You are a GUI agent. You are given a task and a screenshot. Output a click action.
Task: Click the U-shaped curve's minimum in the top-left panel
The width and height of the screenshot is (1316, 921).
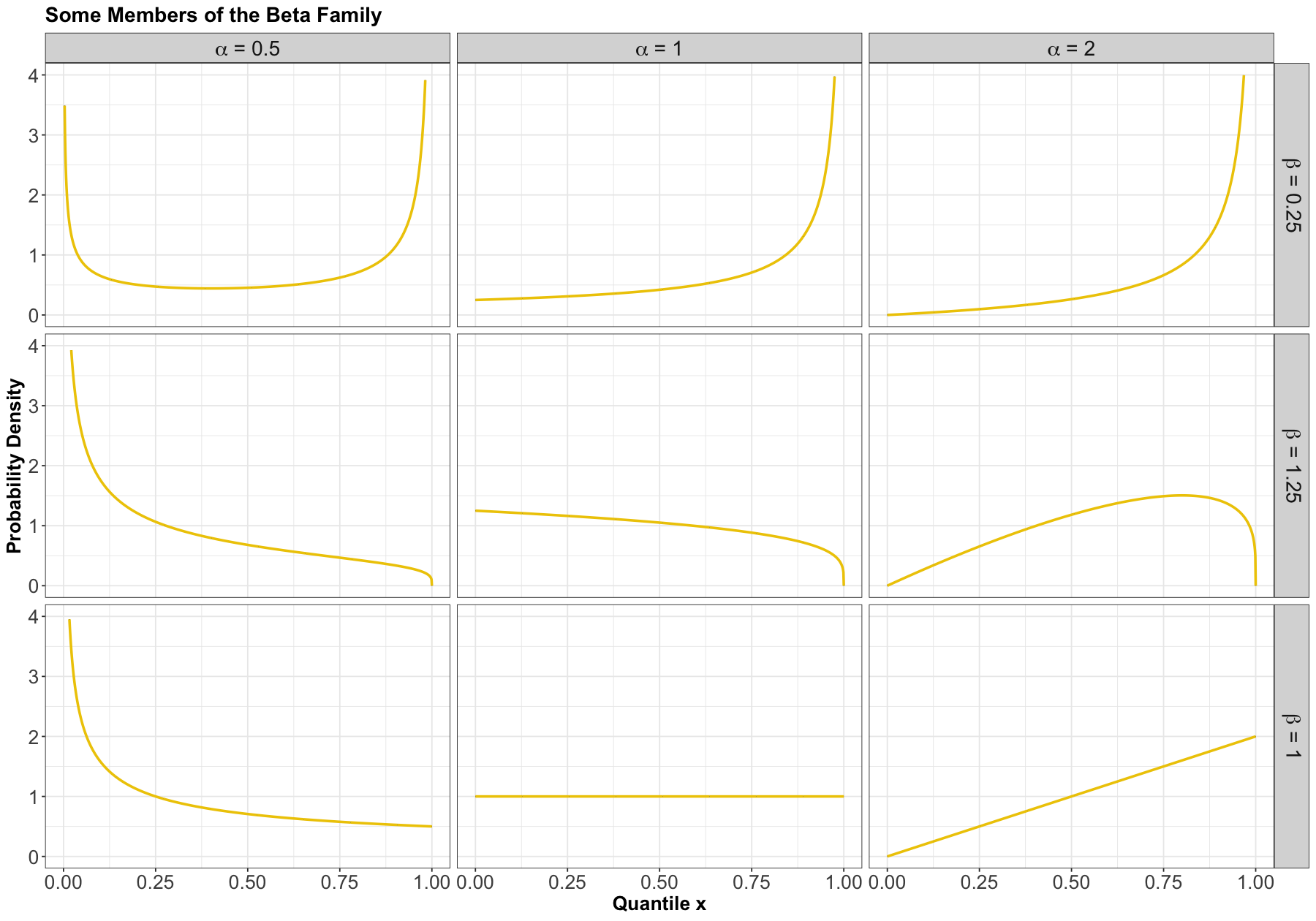coord(212,288)
